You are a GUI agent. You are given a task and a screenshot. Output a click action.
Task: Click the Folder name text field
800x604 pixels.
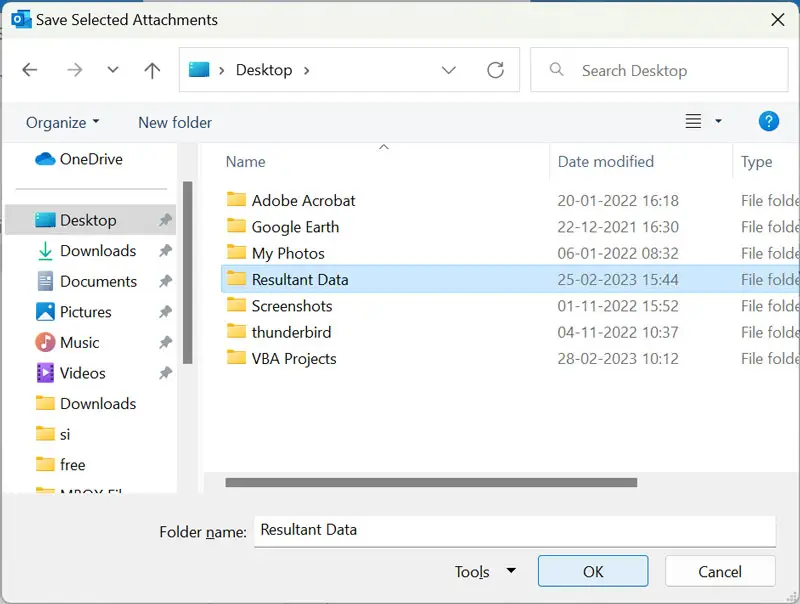[514, 530]
